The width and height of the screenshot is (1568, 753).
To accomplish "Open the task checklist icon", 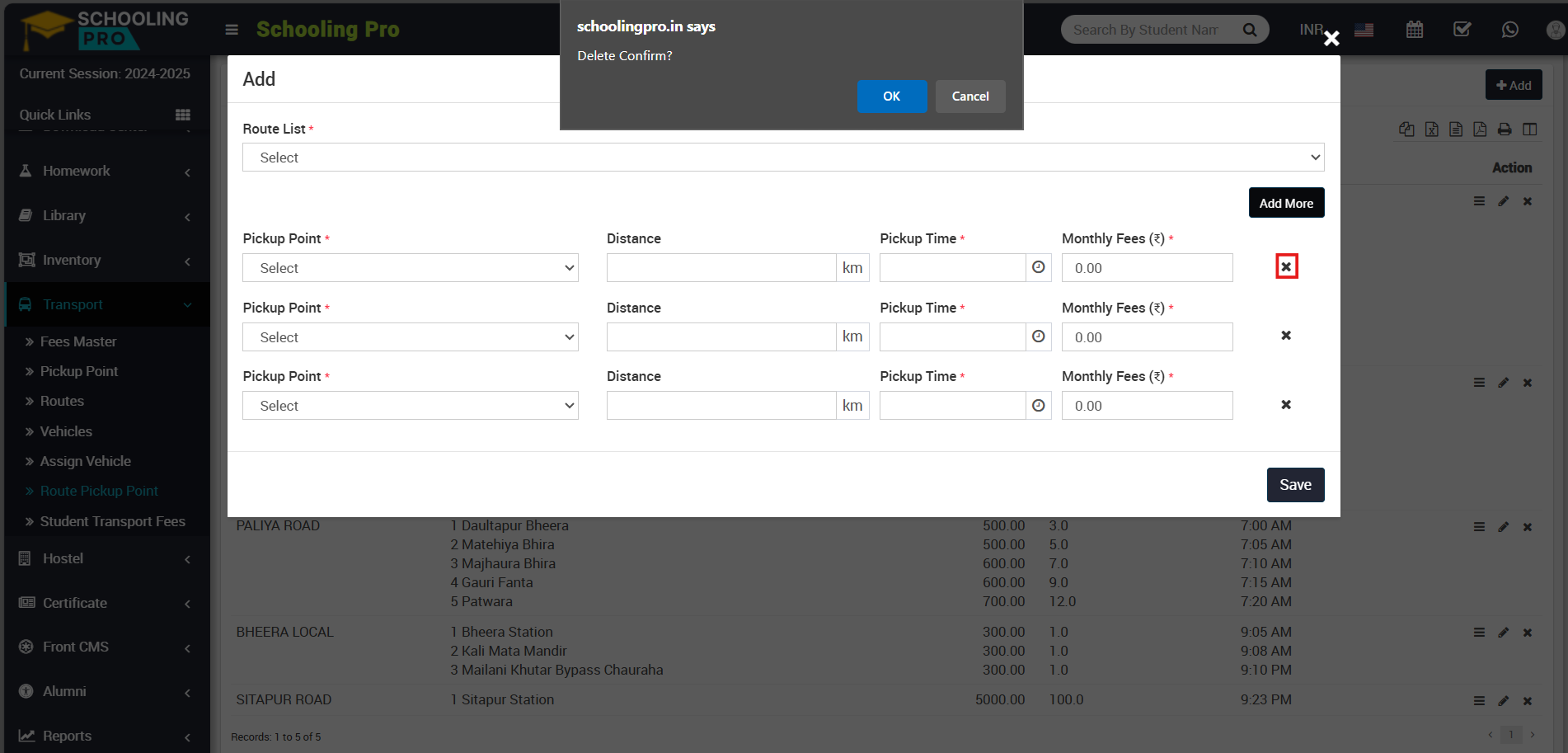I will click(1462, 30).
